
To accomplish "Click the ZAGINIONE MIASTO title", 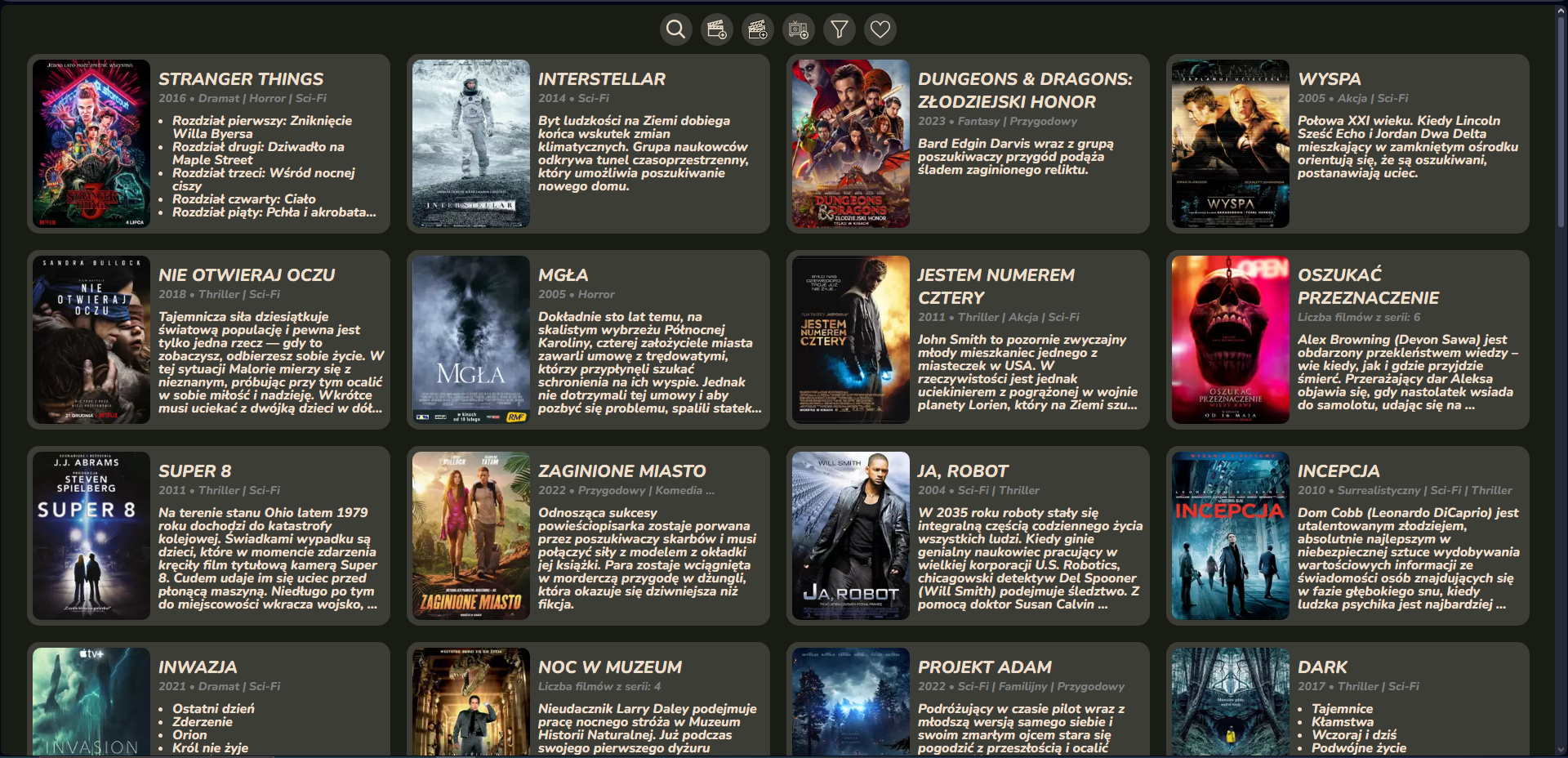I will (622, 471).
